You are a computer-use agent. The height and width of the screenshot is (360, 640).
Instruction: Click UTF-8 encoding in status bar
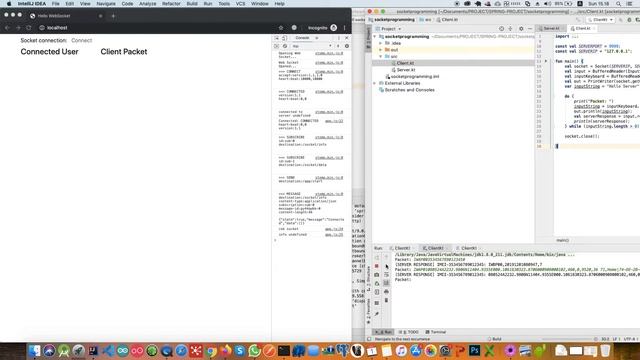click(630, 339)
